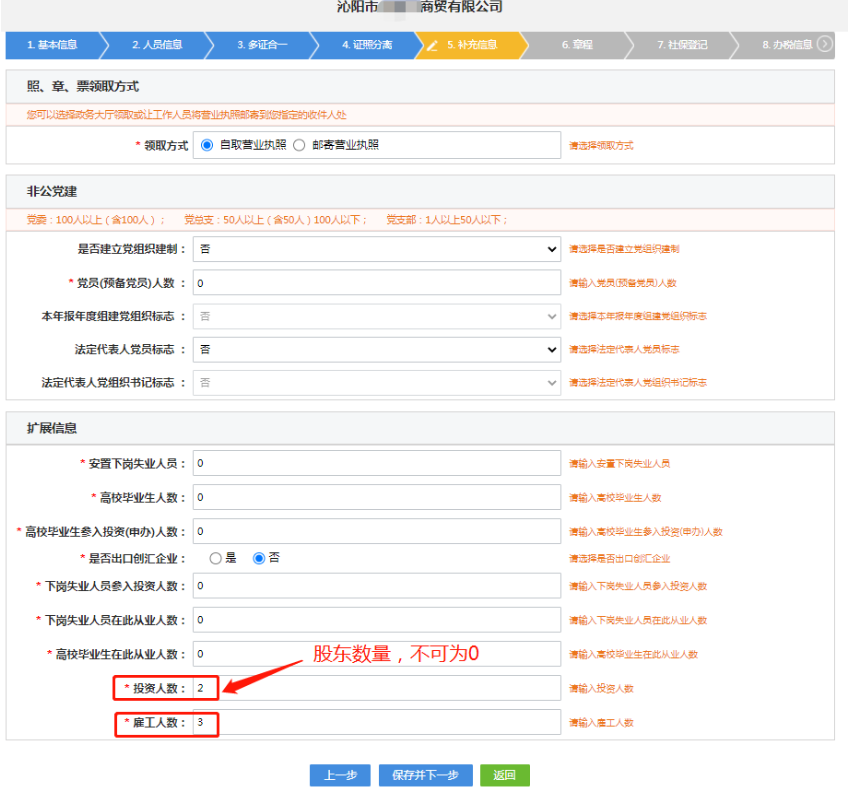Image resolution: width=858 pixels, height=793 pixels.
Task: Click the green 返回 button
Action: click(504, 775)
